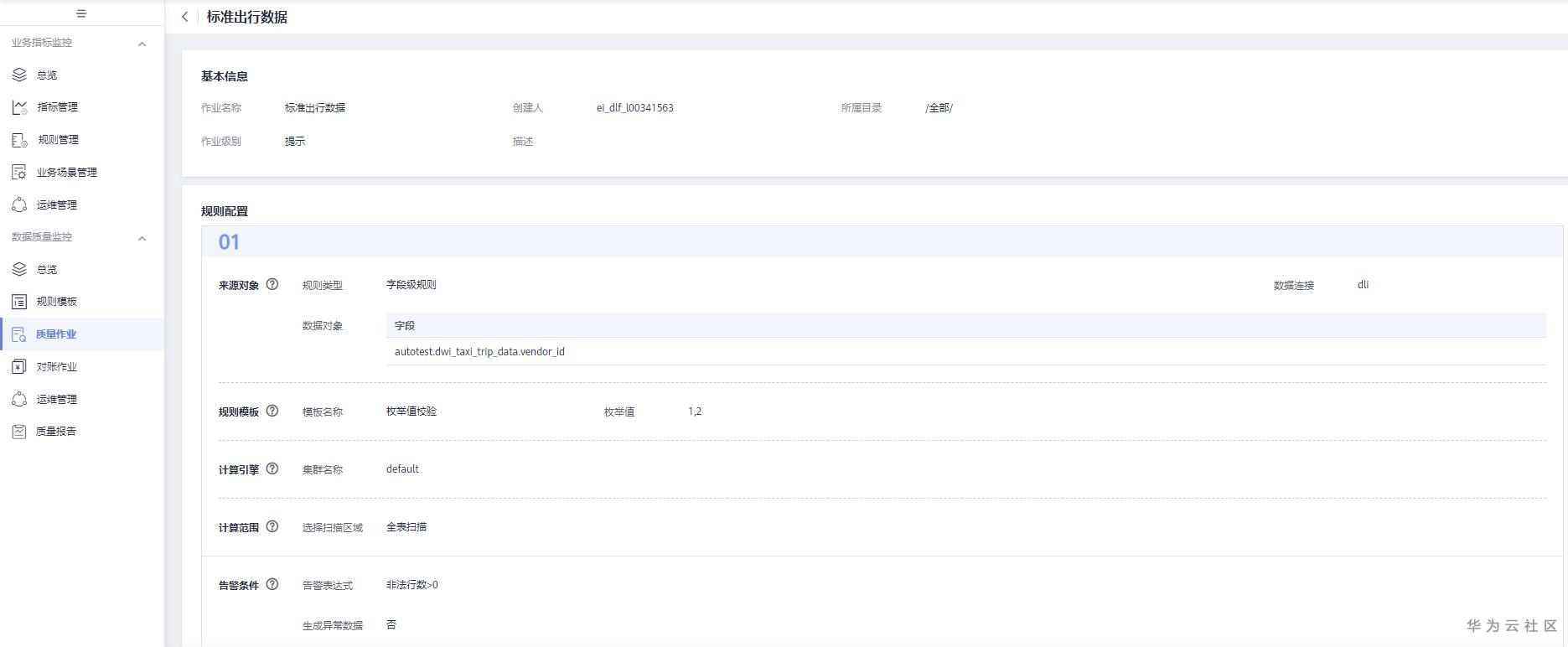Click the 生成异常数据 value 否
This screenshot has width=1568, height=647.
pos(391,625)
